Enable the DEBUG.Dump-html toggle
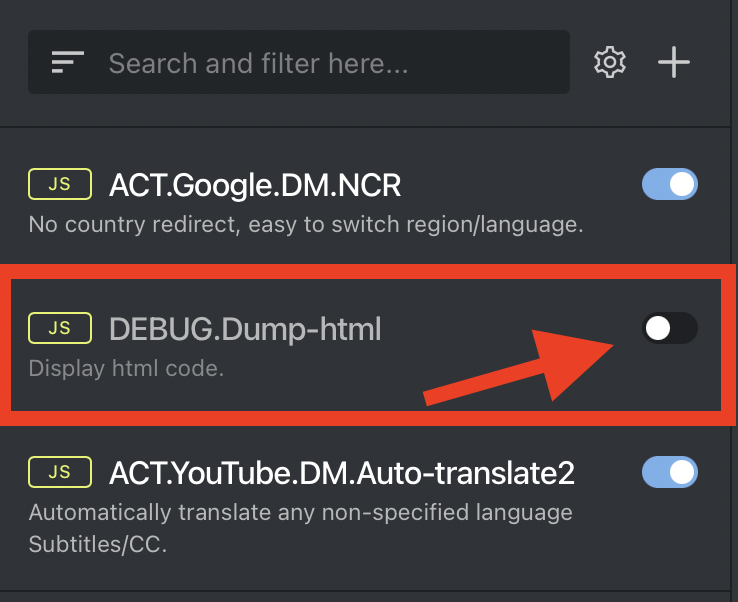This screenshot has height=602, width=738. [x=669, y=328]
